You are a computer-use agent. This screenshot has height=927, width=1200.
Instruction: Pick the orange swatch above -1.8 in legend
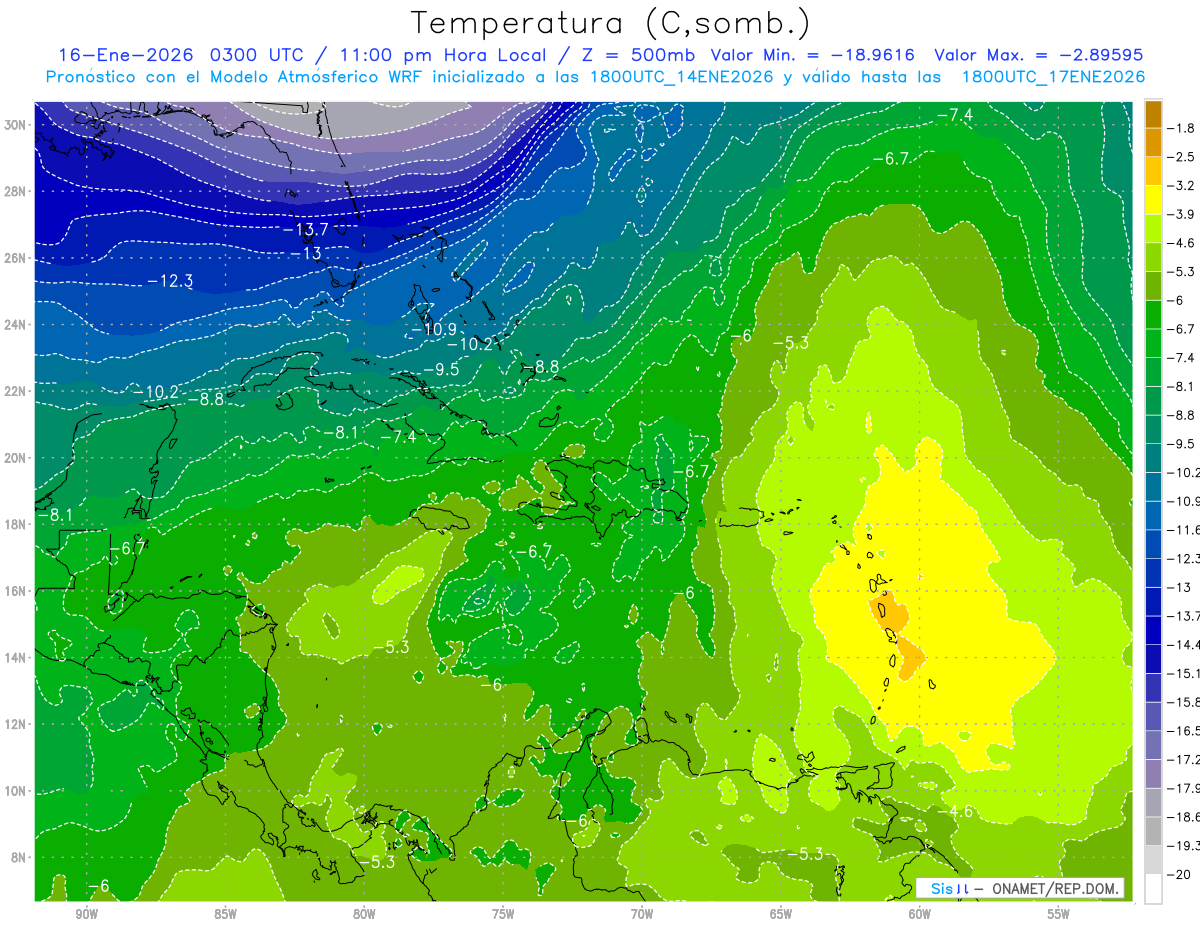click(x=1153, y=114)
